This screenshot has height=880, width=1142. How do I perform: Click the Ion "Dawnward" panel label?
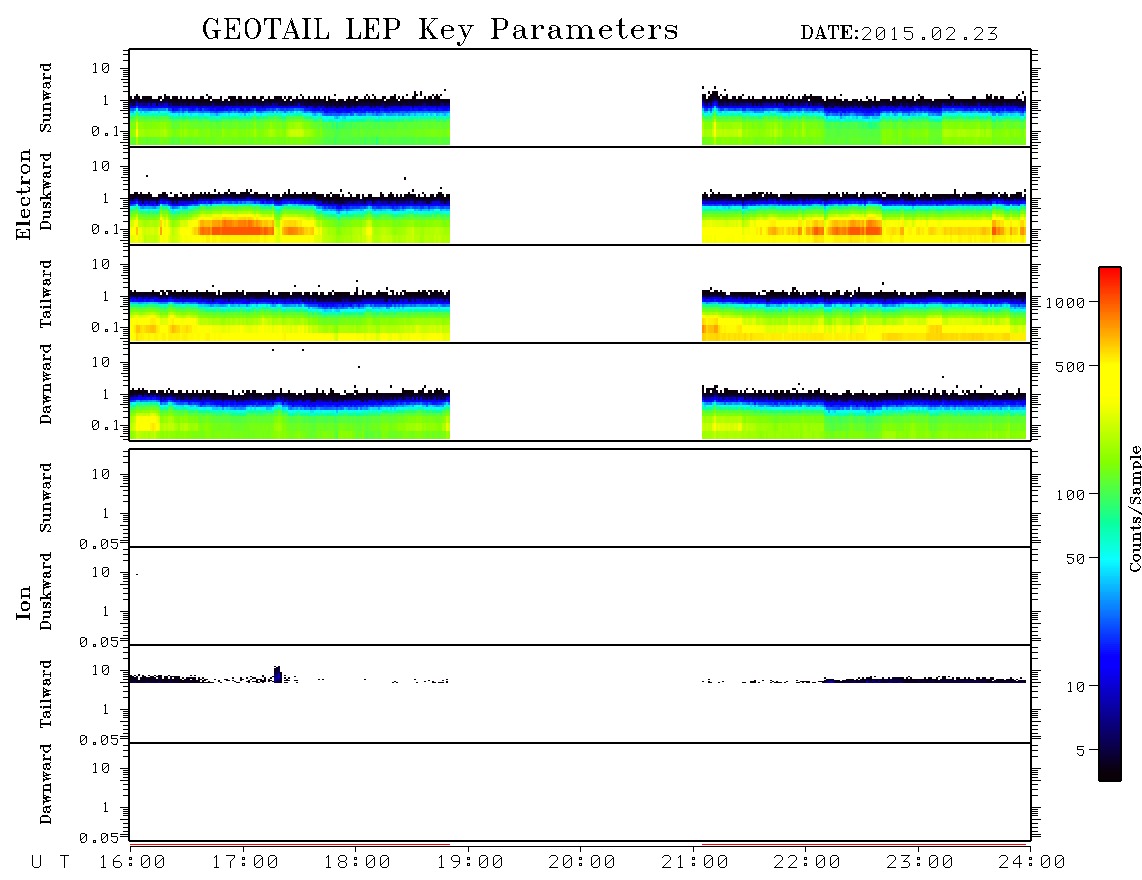(x=46, y=784)
